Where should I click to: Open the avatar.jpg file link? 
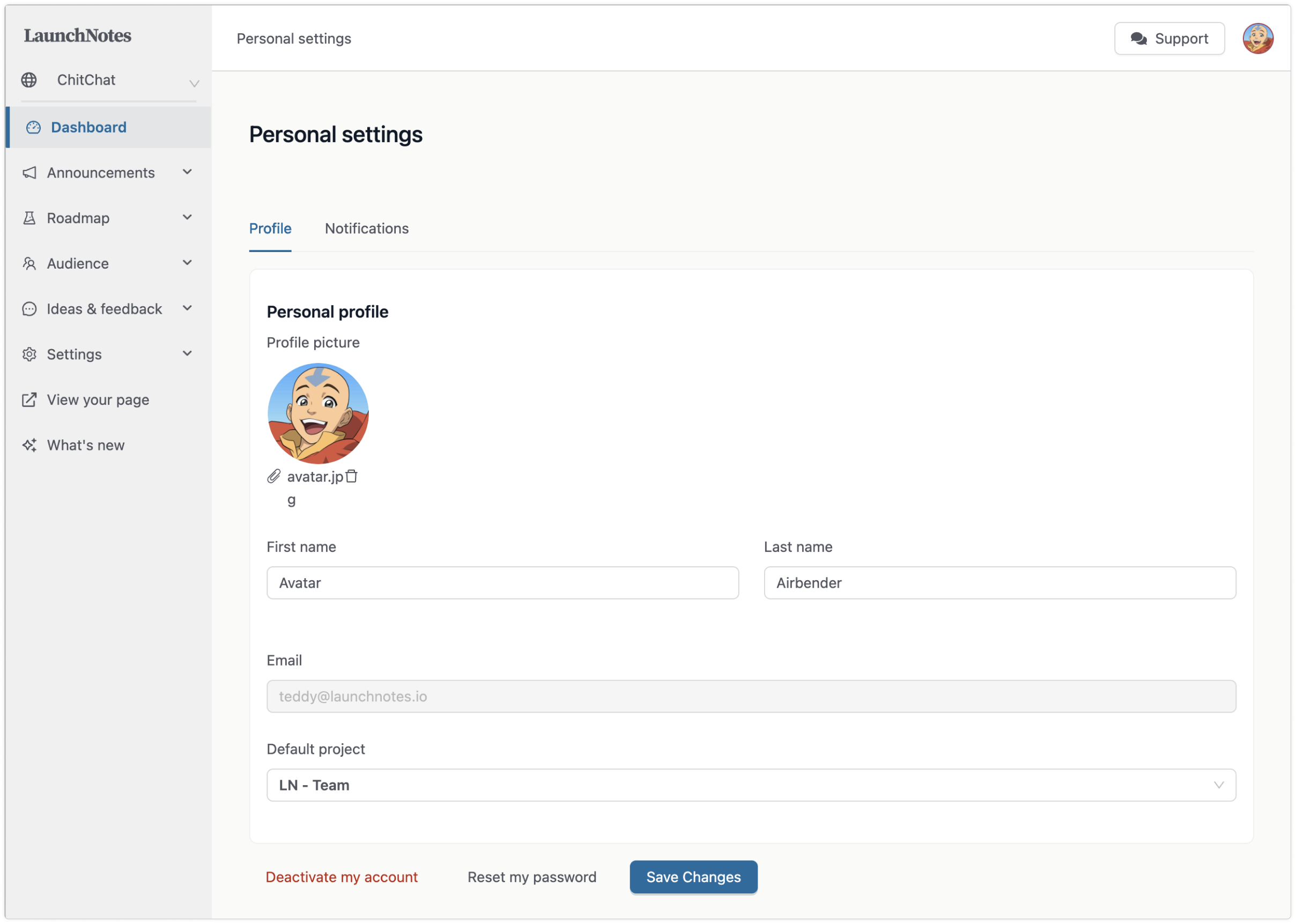click(315, 477)
